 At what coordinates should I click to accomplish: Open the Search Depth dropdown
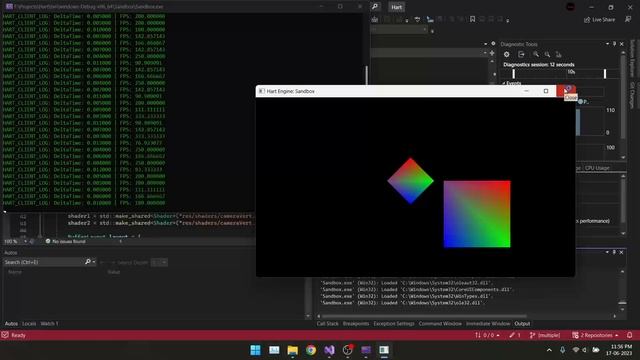click(159, 262)
